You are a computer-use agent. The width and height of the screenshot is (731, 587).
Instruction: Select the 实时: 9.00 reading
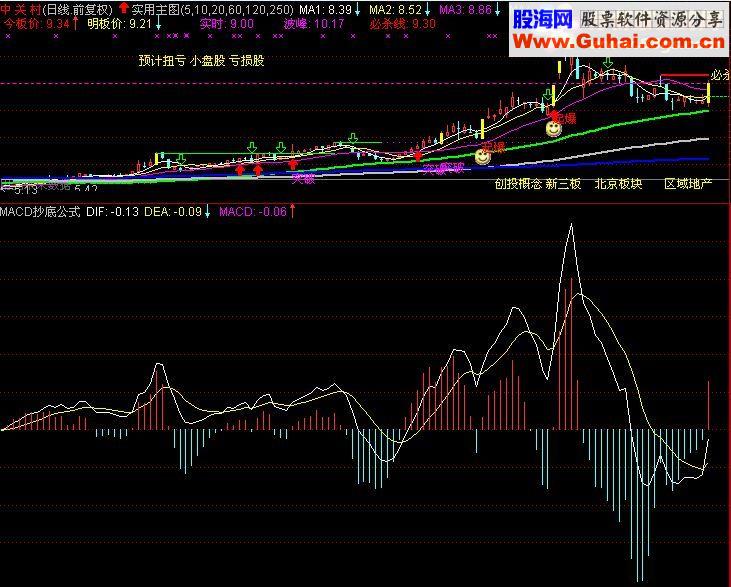pos(227,23)
